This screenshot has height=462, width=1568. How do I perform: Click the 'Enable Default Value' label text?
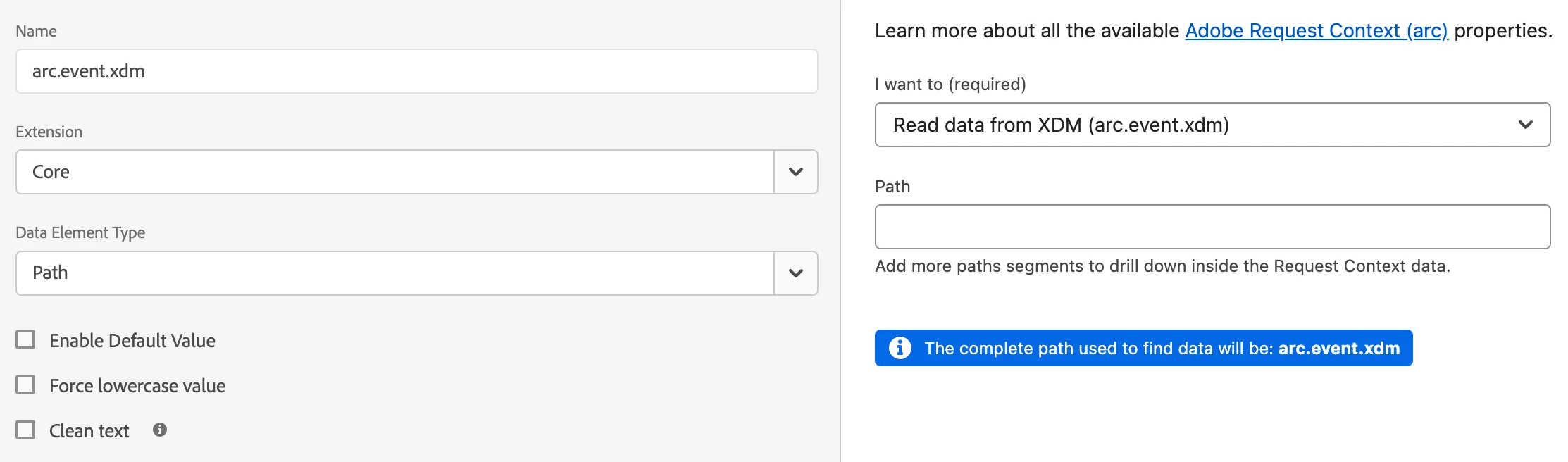click(x=132, y=341)
